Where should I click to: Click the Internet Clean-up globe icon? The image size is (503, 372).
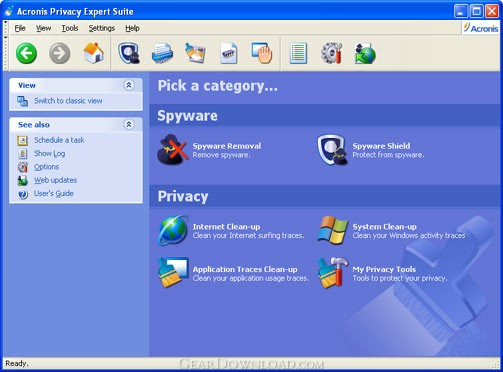click(172, 230)
